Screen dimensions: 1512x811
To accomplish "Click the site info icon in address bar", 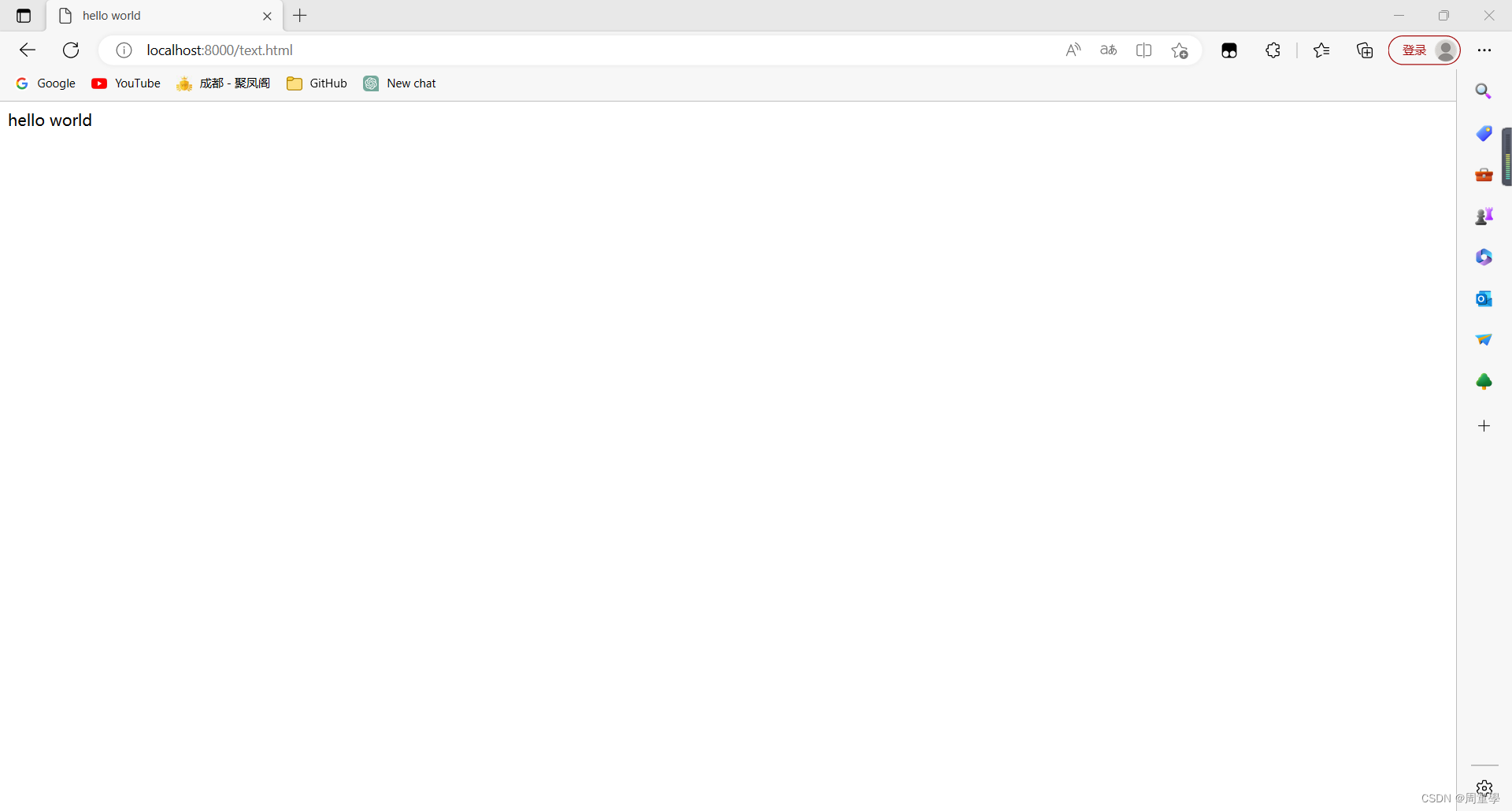I will click(x=123, y=50).
